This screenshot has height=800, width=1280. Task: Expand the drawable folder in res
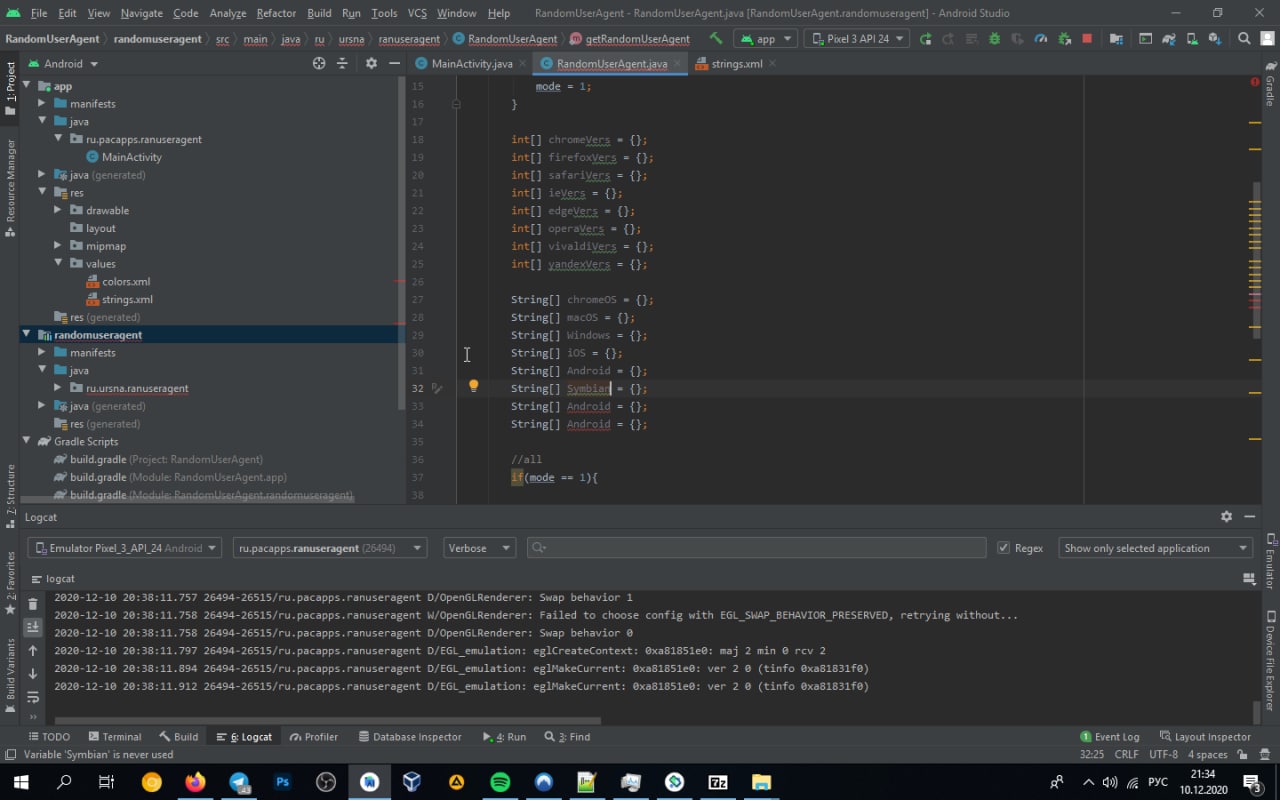pyautogui.click(x=58, y=210)
